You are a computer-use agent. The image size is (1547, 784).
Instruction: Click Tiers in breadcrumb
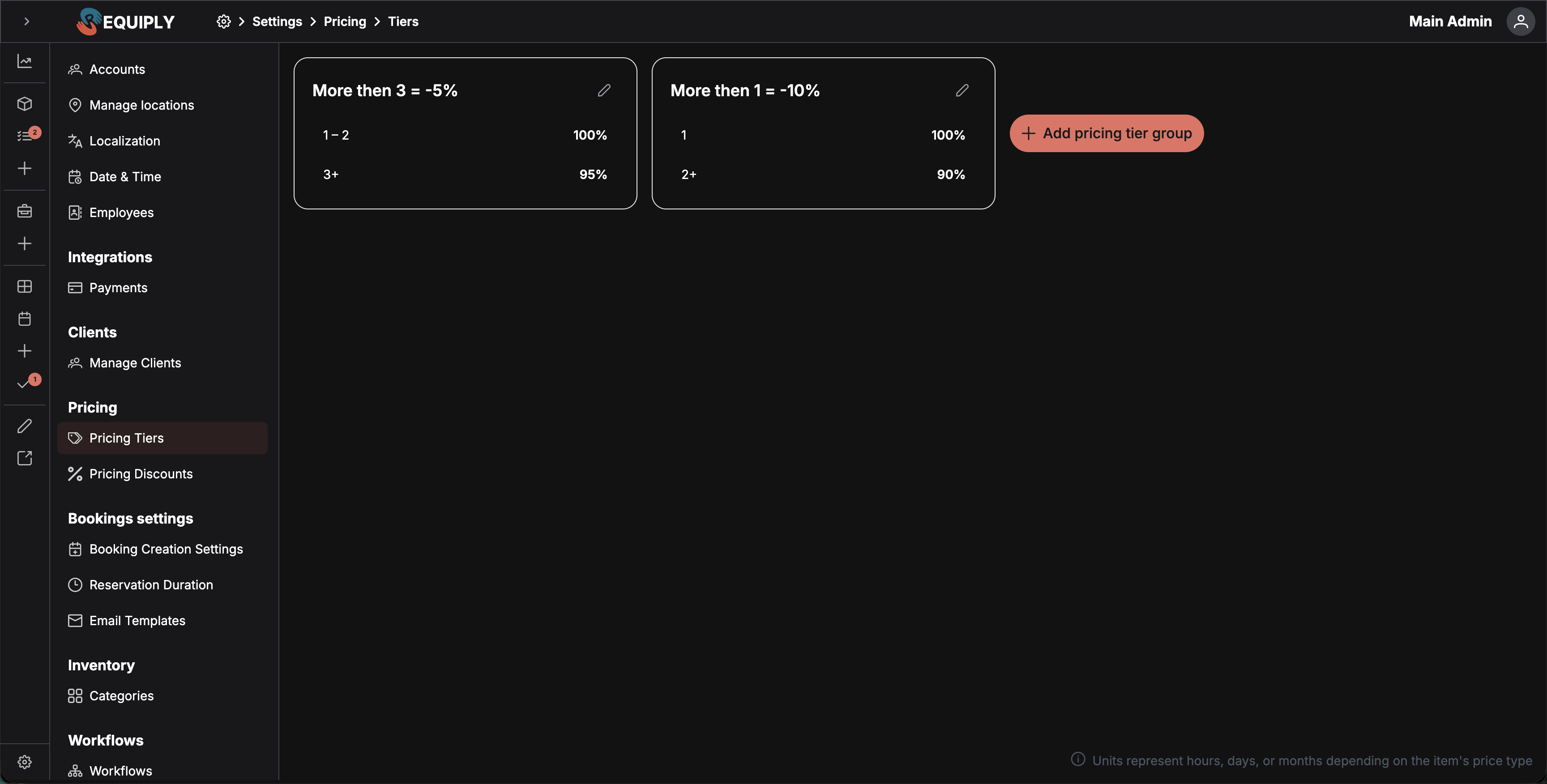[403, 21]
